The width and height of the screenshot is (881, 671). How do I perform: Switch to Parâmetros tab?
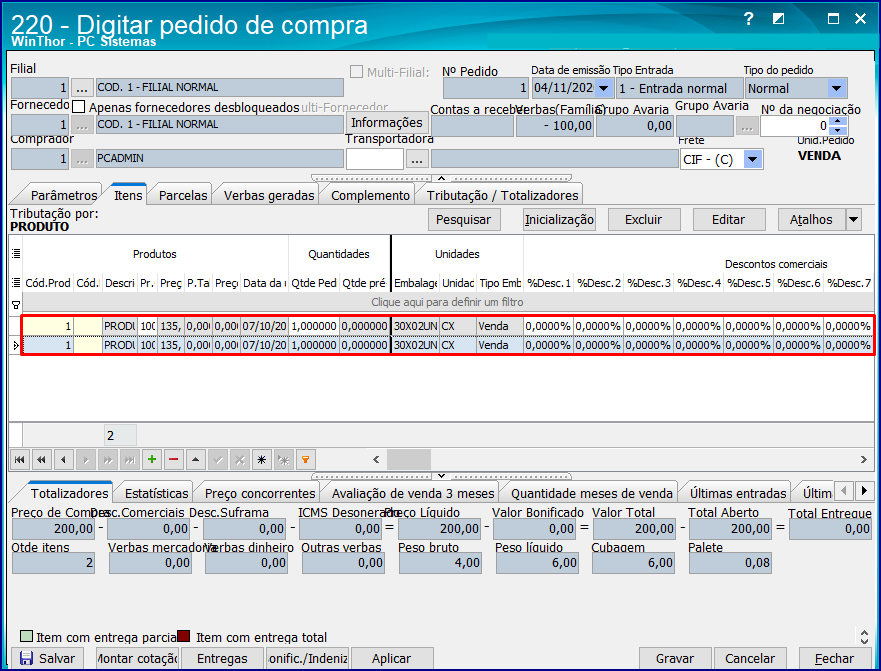(63, 195)
